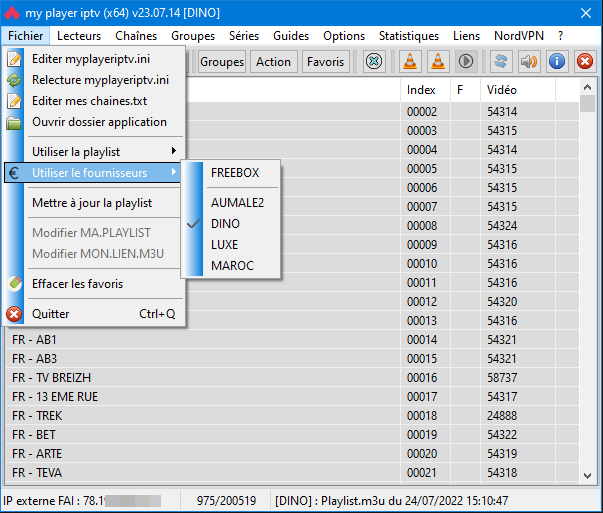Image resolution: width=603 pixels, height=513 pixels.
Task: Click the red X toolbar icon
Action: click(x=585, y=62)
